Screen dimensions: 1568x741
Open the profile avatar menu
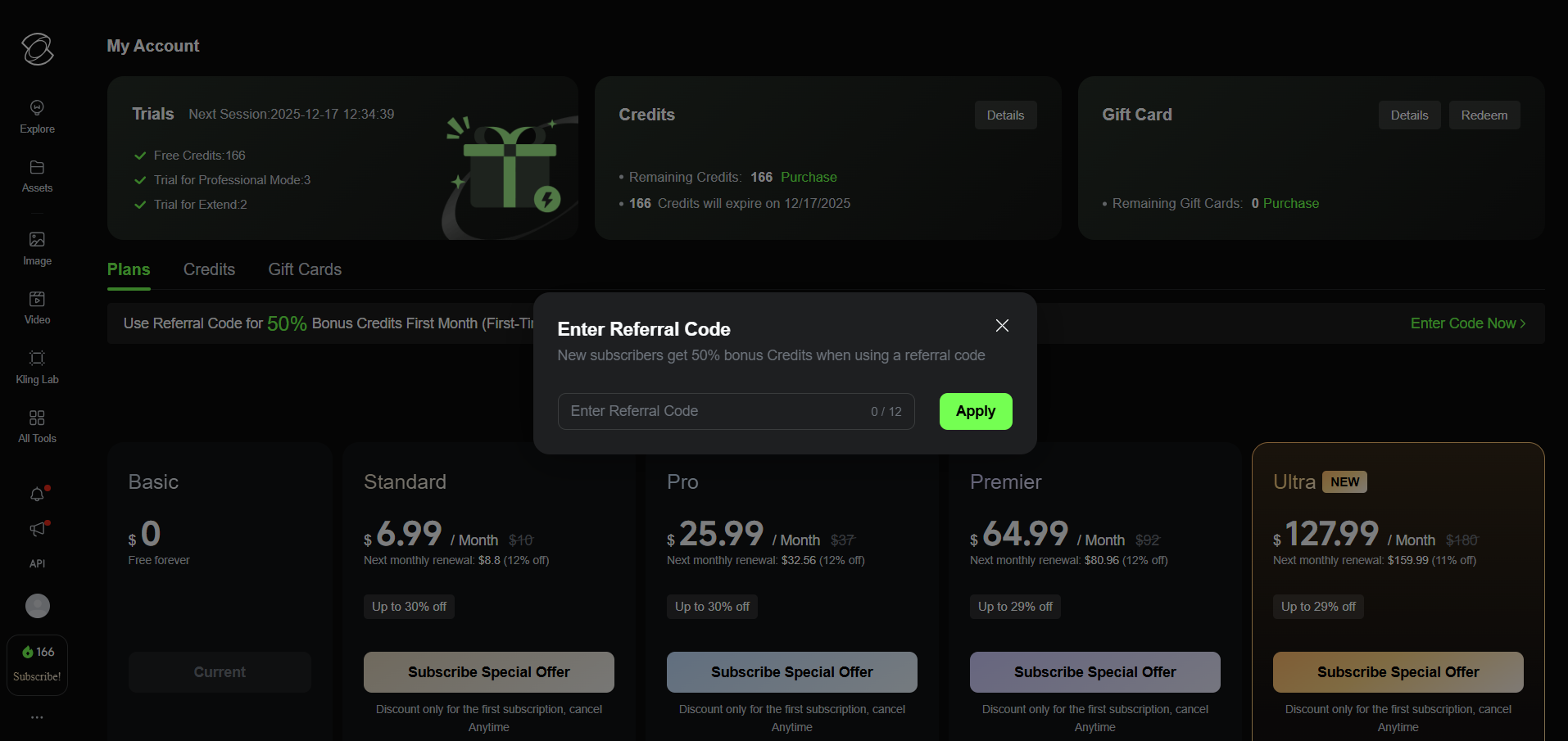37,606
